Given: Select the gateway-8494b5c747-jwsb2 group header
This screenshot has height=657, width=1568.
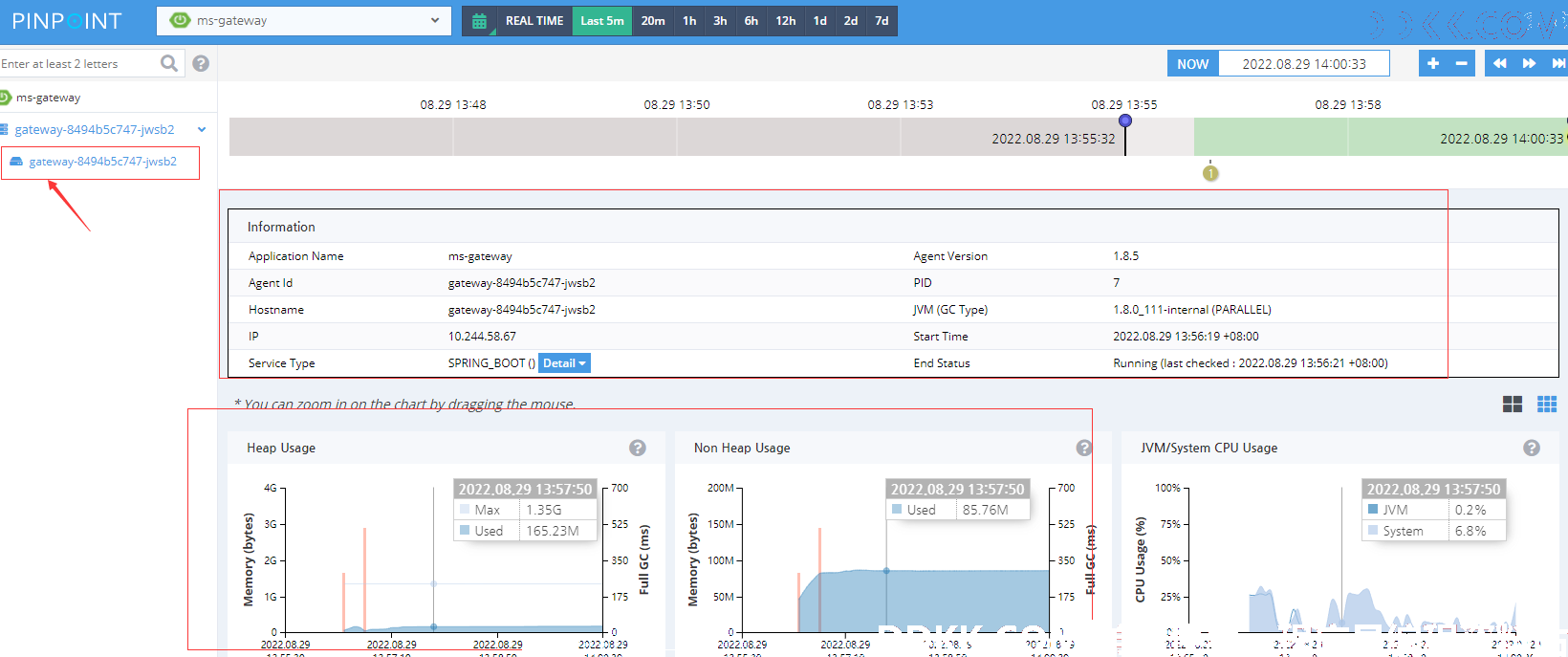Looking at the screenshot, I should [x=94, y=130].
